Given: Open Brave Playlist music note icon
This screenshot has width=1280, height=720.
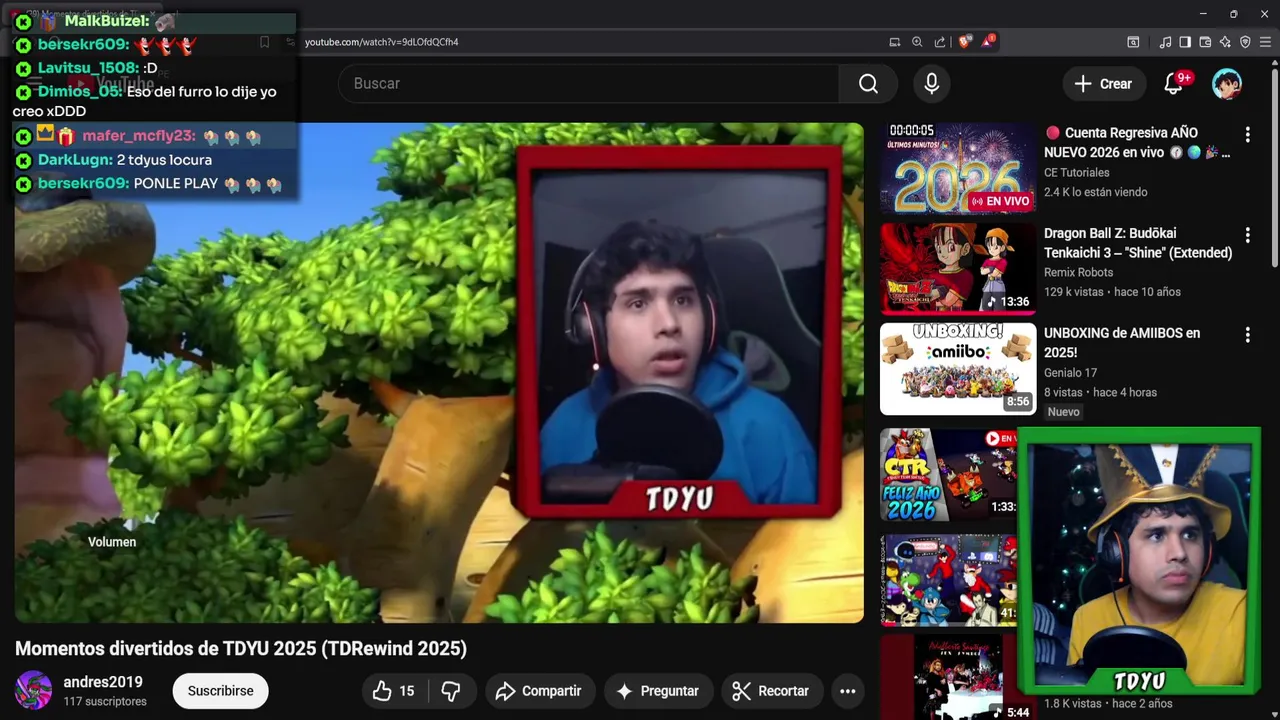Looking at the screenshot, I should click(x=1165, y=42).
